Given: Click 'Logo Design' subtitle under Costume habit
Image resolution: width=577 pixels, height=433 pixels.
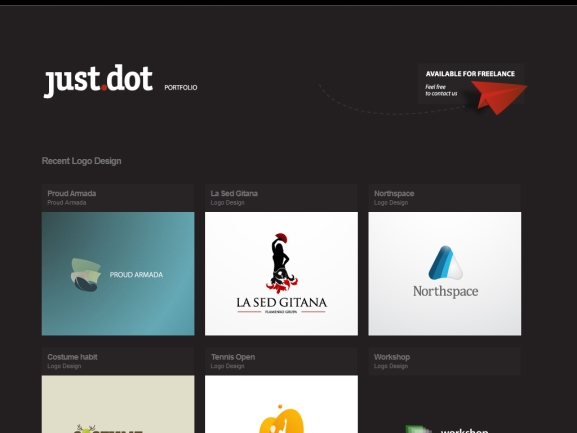Looking at the screenshot, I should point(64,366).
